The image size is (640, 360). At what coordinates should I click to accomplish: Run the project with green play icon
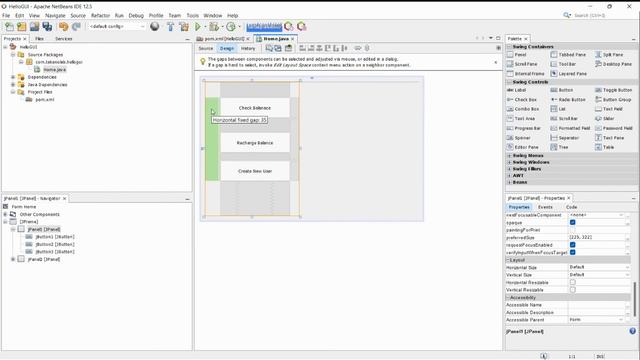(x=198, y=27)
